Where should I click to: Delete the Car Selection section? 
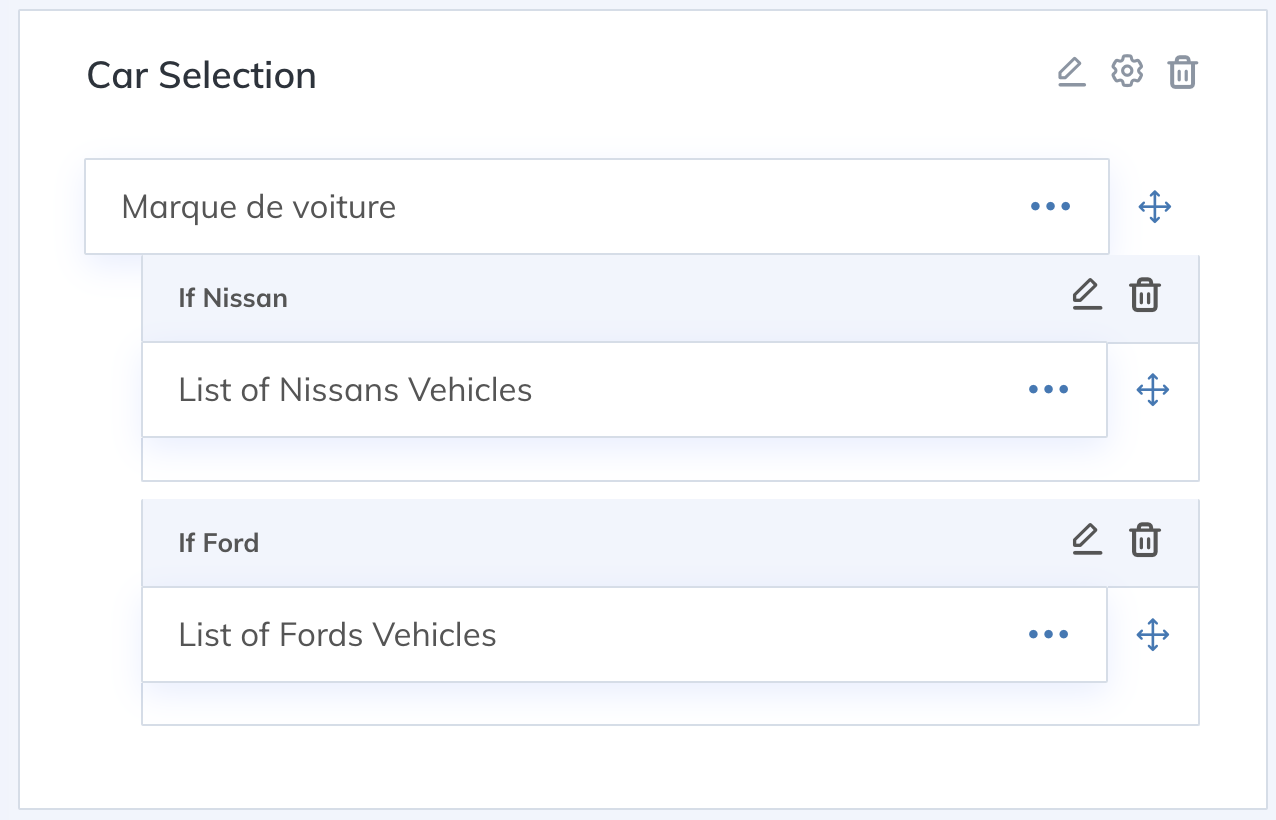pyautogui.click(x=1183, y=73)
